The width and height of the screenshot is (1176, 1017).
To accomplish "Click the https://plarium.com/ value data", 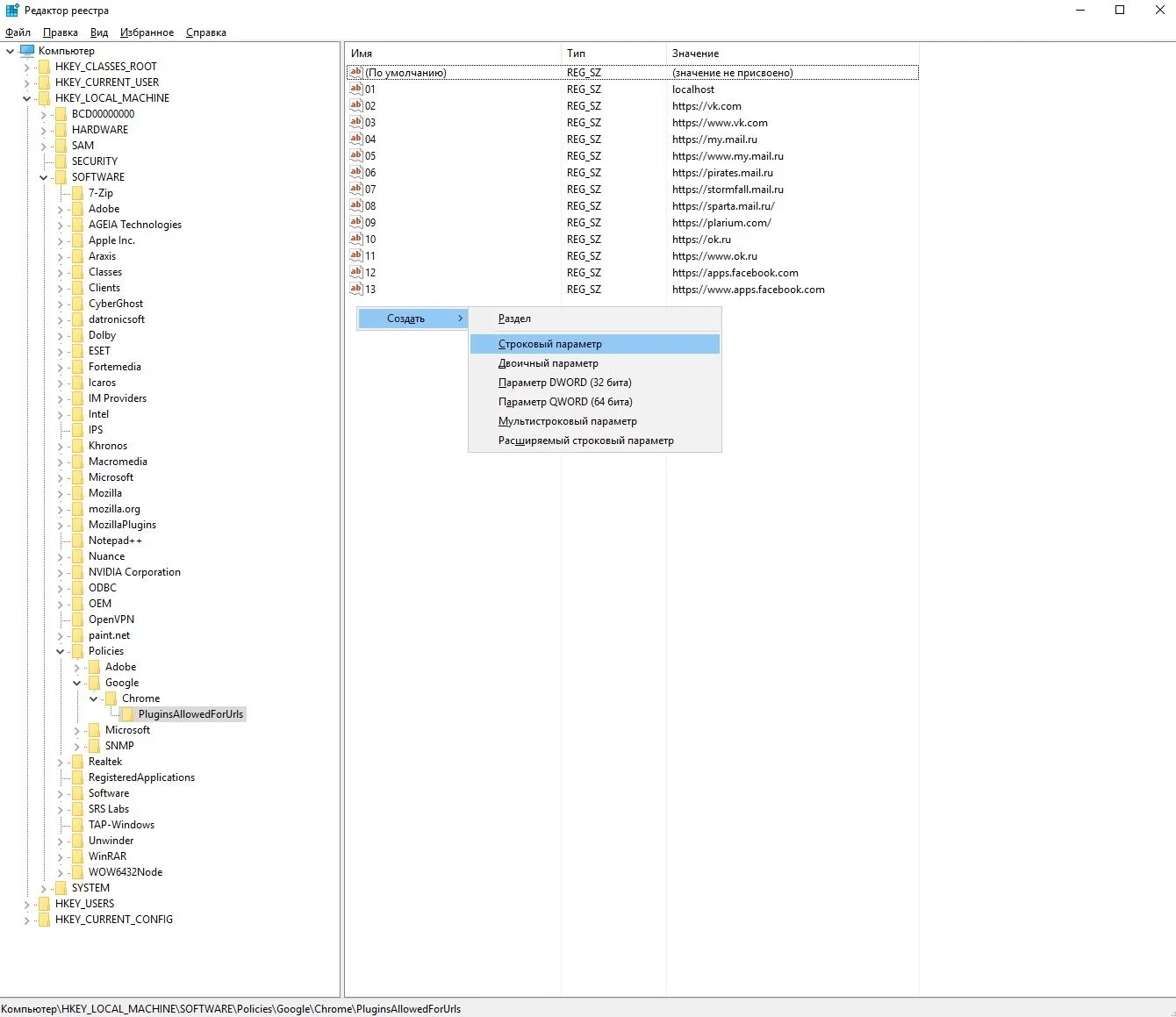I will pyautogui.click(x=721, y=223).
